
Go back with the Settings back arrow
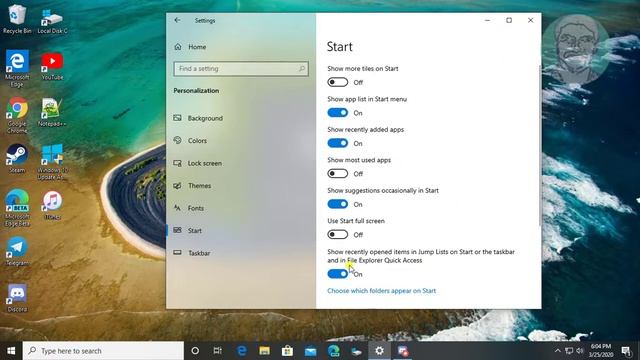coord(177,20)
